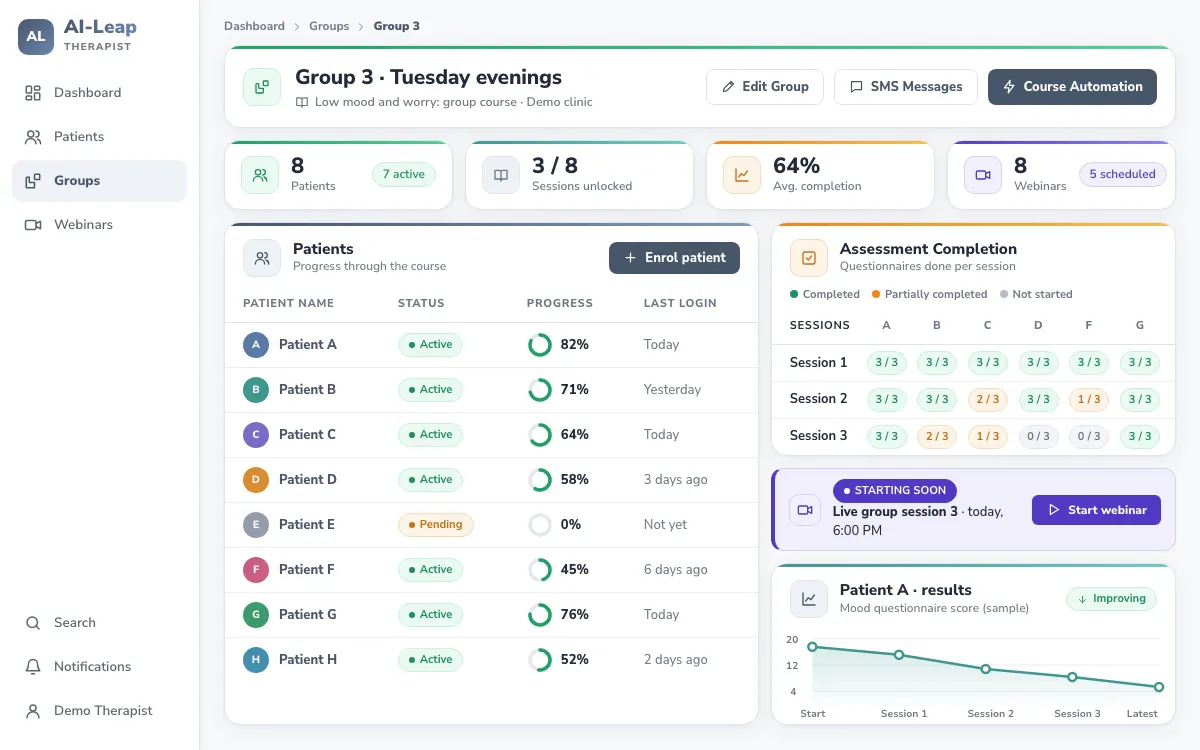
Task: Open the Patients sidebar item
Action: pos(99,137)
